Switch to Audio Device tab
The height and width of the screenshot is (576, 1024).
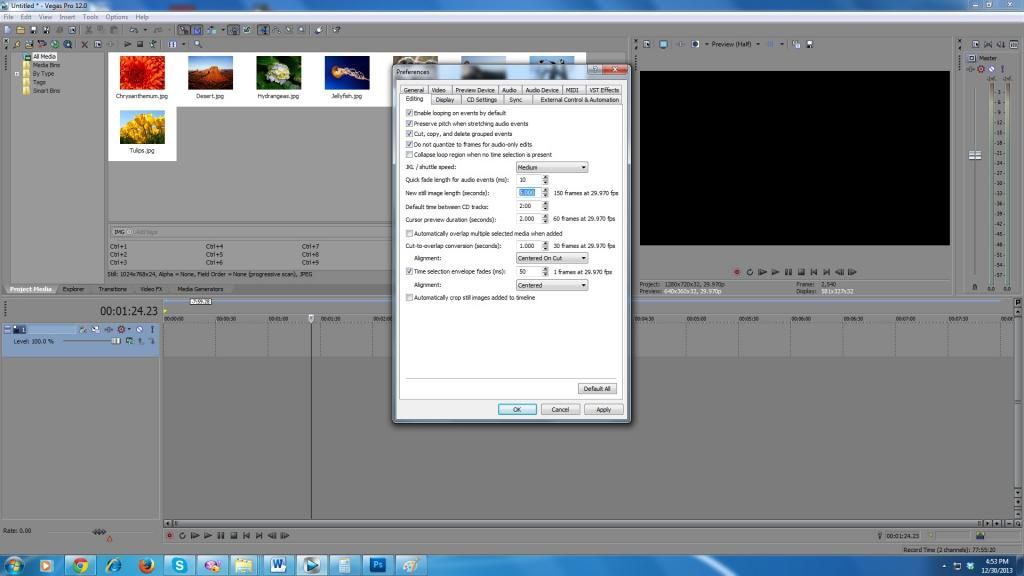(542, 90)
